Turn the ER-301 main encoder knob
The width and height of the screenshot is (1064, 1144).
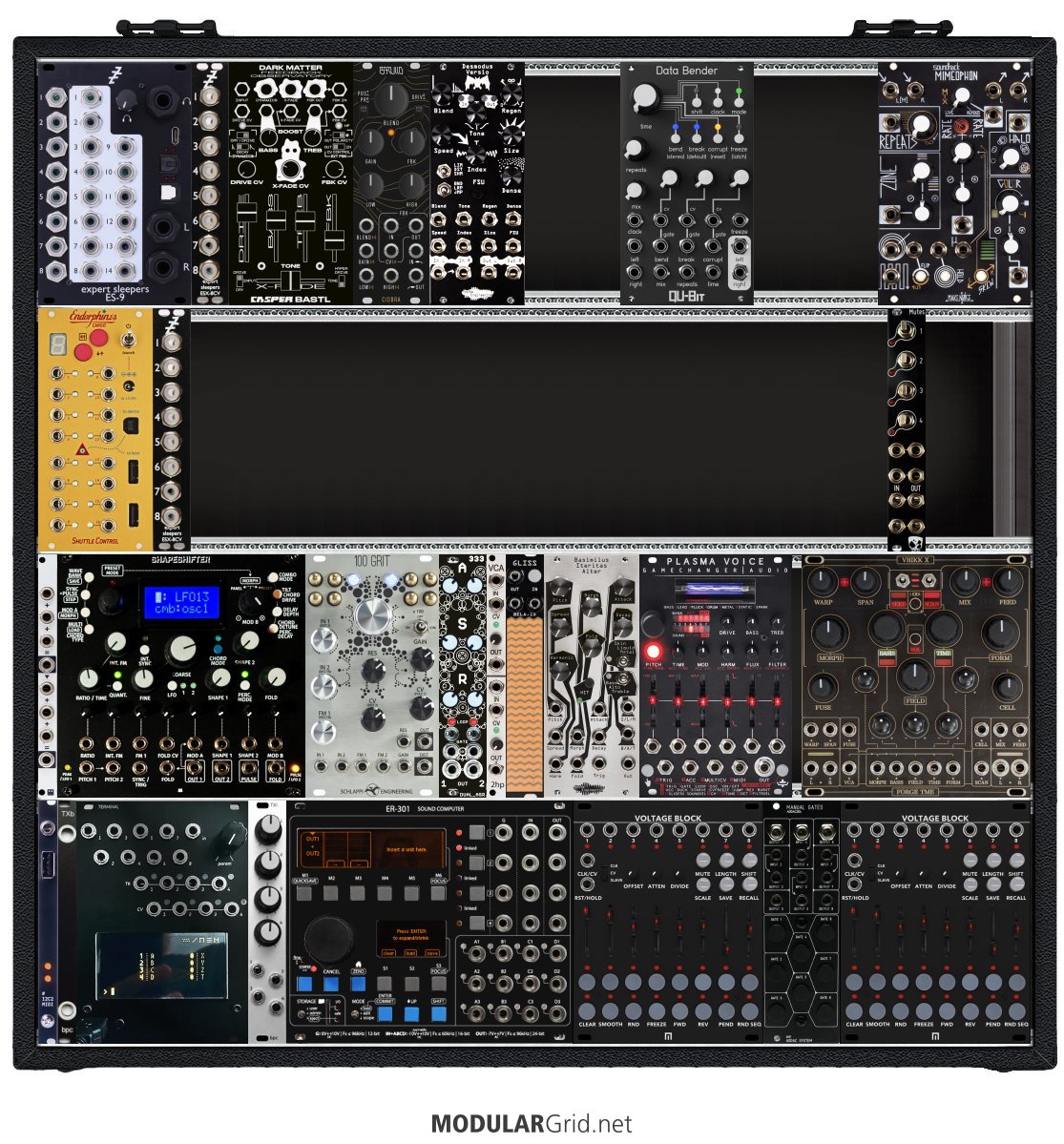click(x=329, y=938)
